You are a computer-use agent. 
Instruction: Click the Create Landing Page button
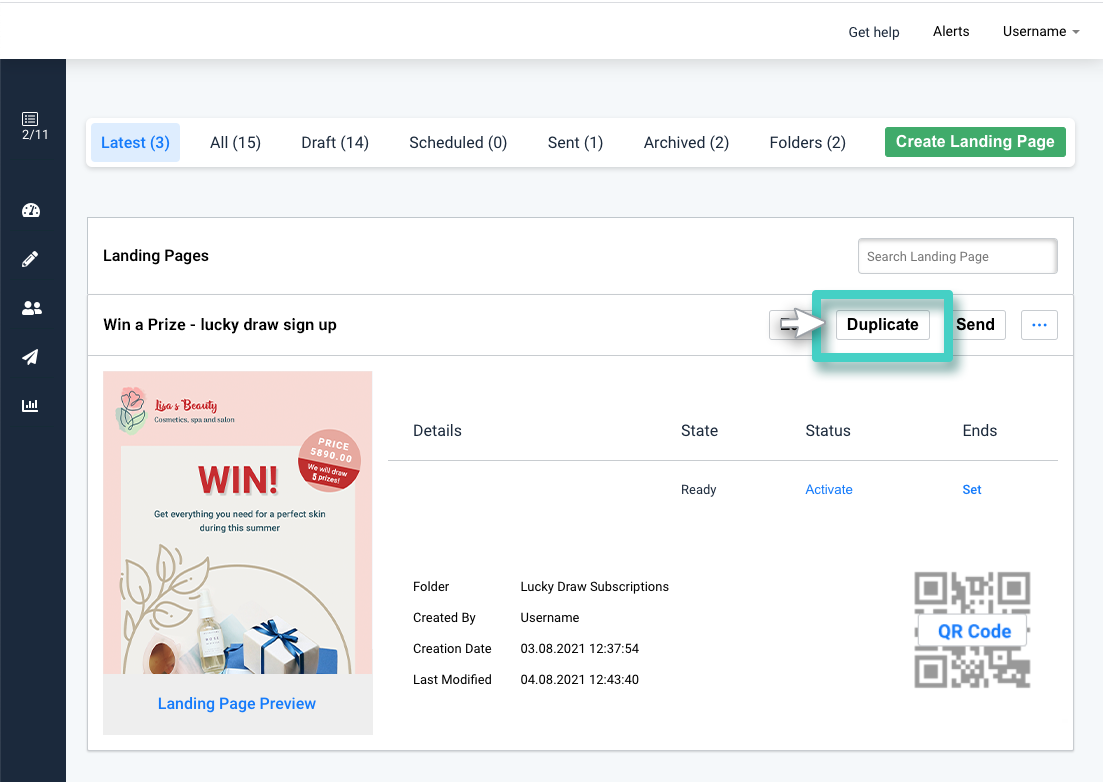[x=975, y=142]
